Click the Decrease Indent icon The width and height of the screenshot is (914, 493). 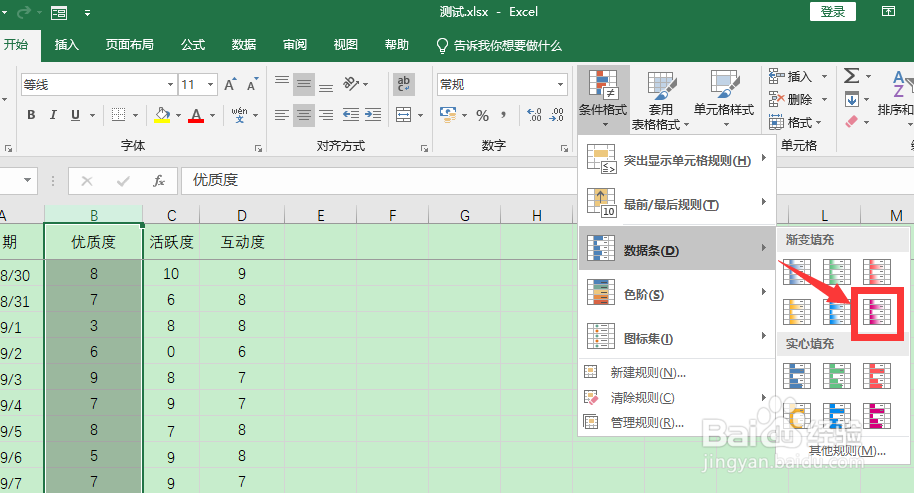coord(350,115)
